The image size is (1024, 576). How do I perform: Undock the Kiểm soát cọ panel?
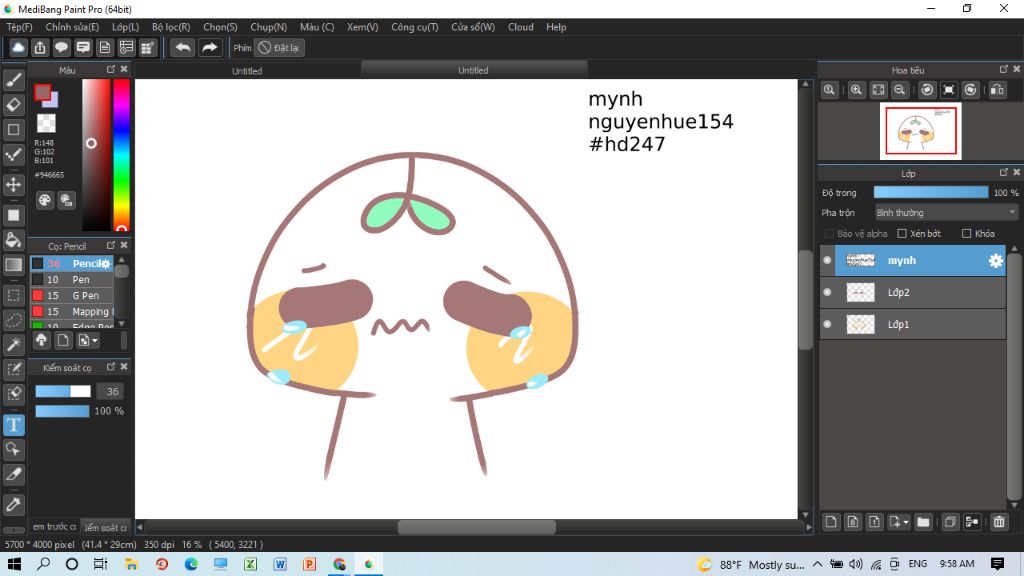[111, 367]
